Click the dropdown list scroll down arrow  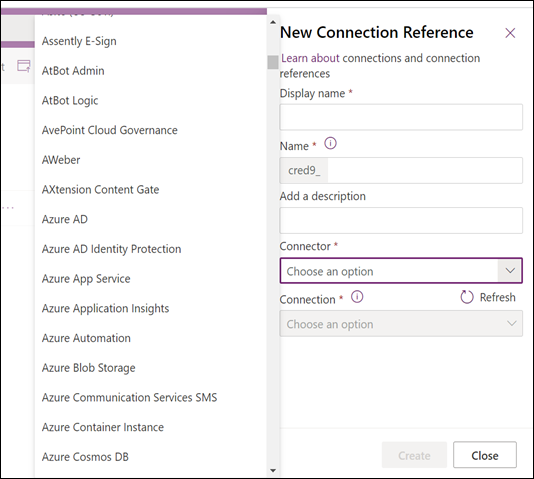[x=273, y=470]
